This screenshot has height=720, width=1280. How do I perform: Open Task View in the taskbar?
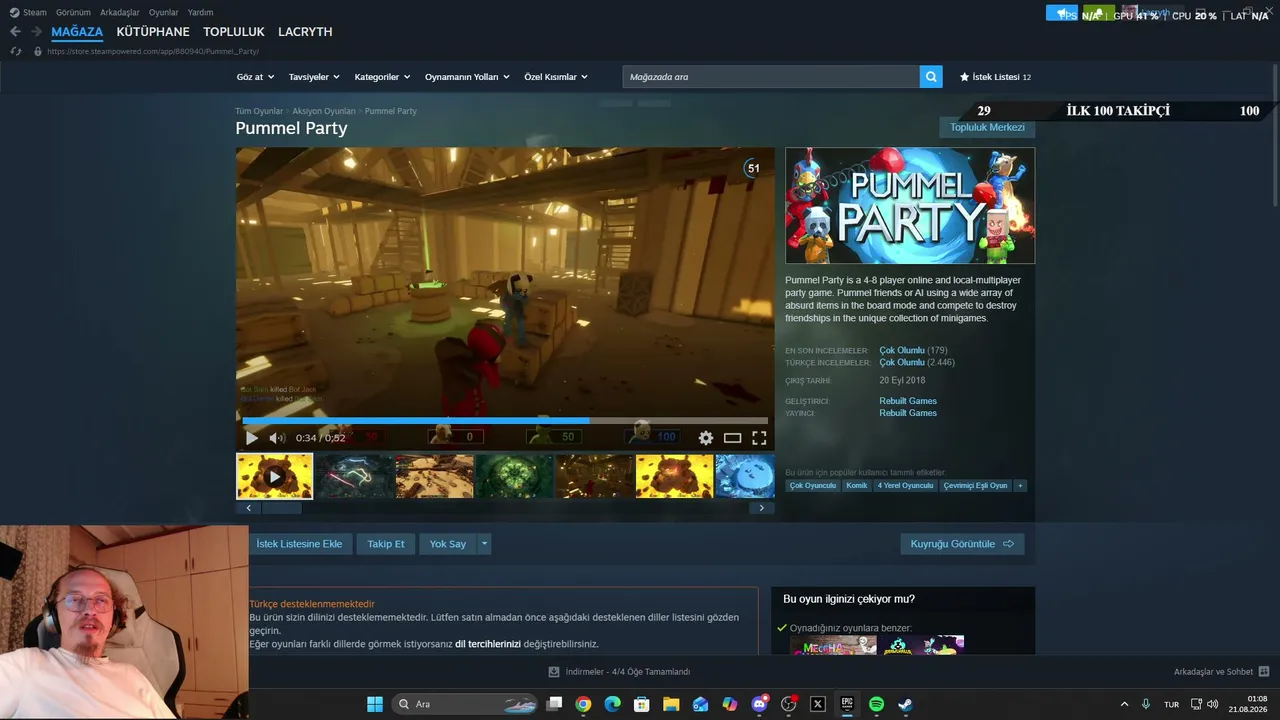pyautogui.click(x=554, y=704)
